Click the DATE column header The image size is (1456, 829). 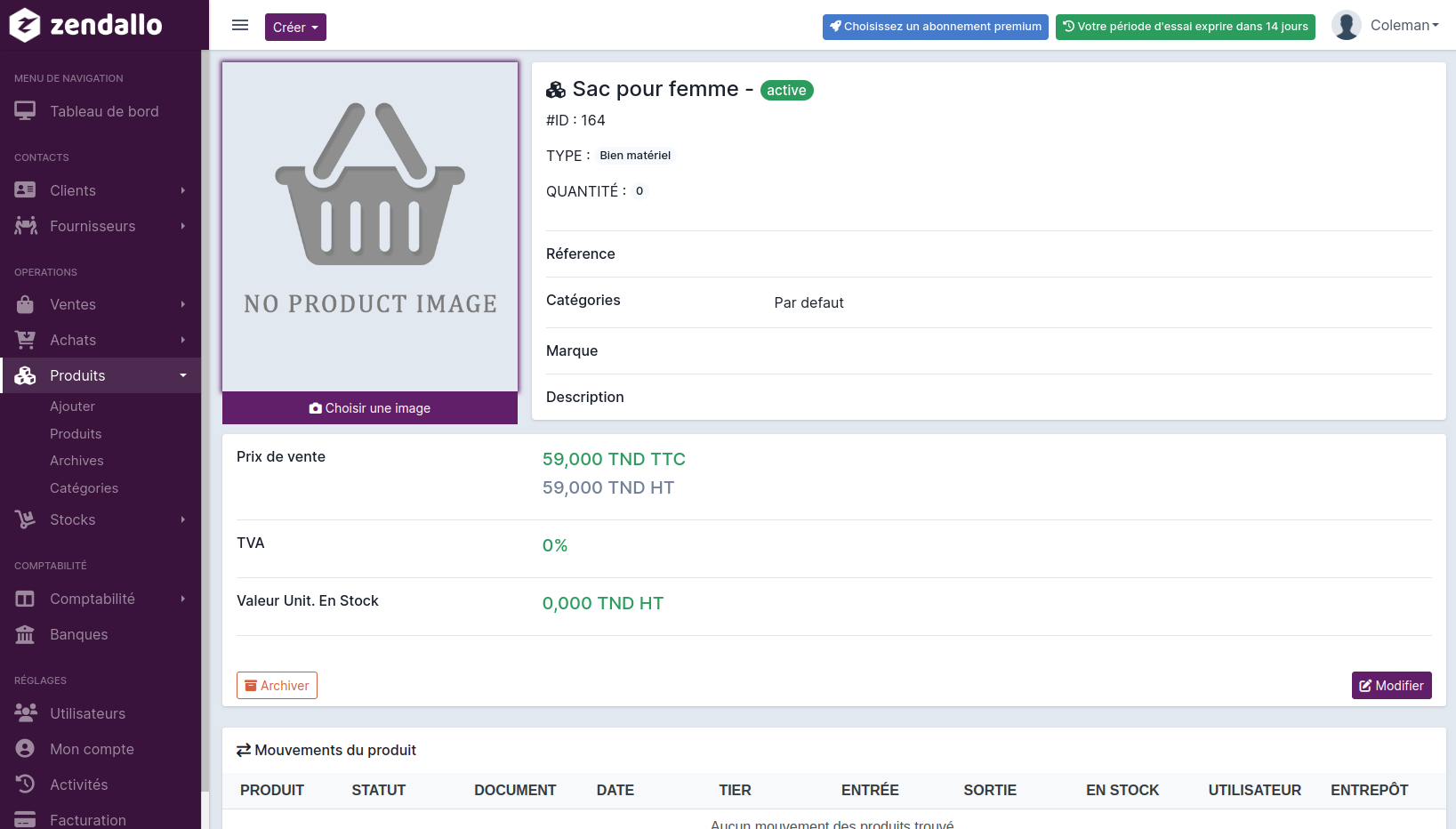(615, 790)
